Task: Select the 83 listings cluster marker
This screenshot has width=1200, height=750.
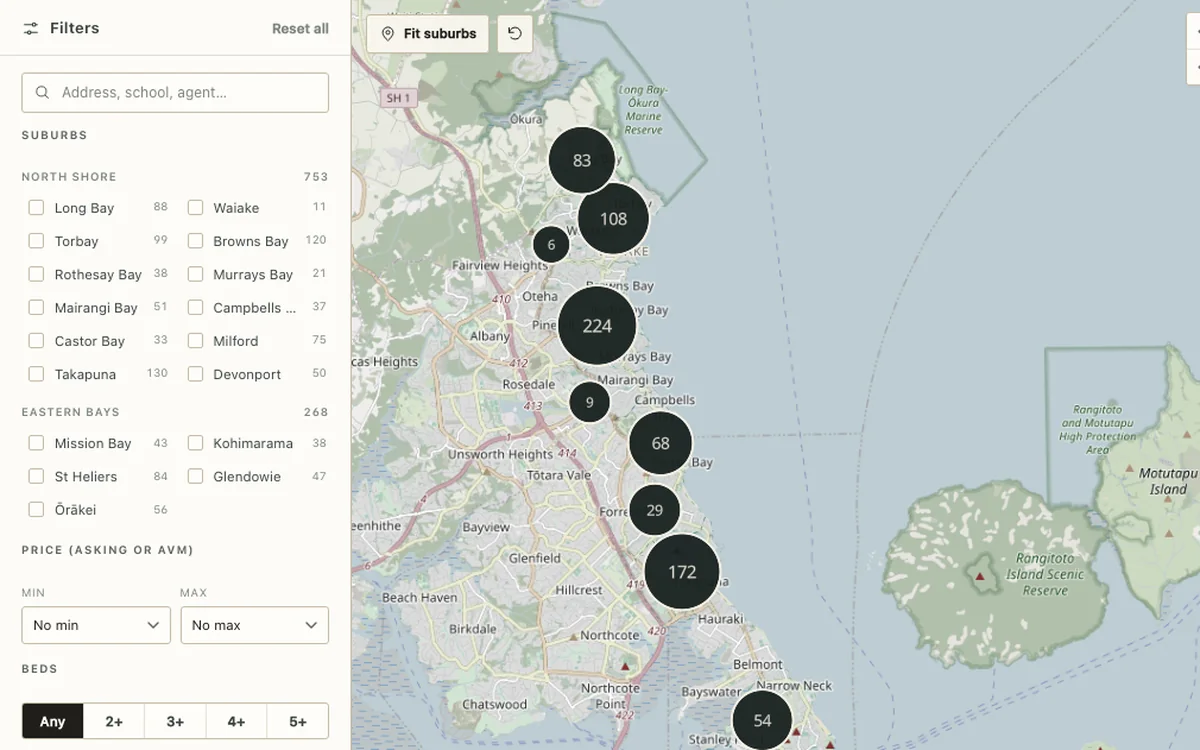Action: (x=582, y=160)
